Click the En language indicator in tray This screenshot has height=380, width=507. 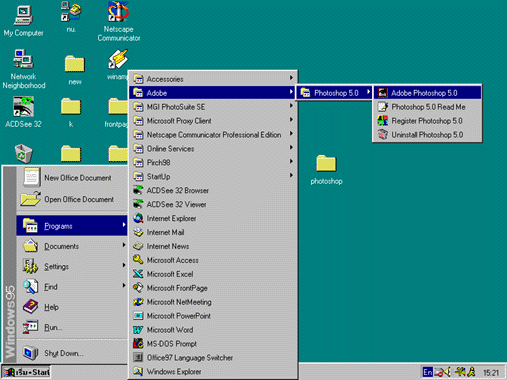427,372
